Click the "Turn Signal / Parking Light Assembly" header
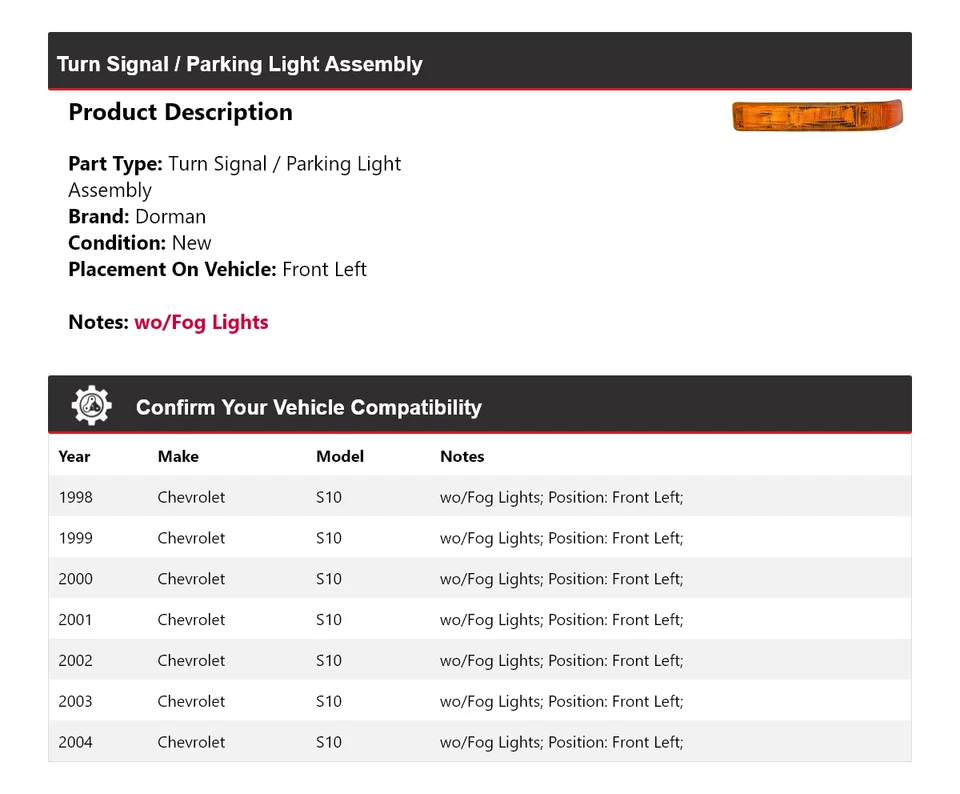 [x=240, y=64]
